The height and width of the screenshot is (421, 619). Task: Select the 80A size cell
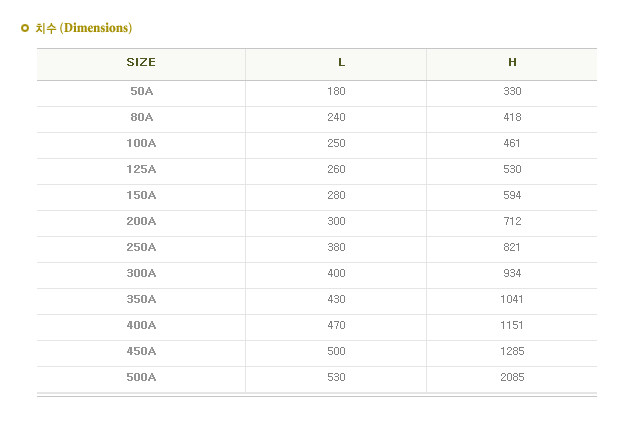[141, 117]
